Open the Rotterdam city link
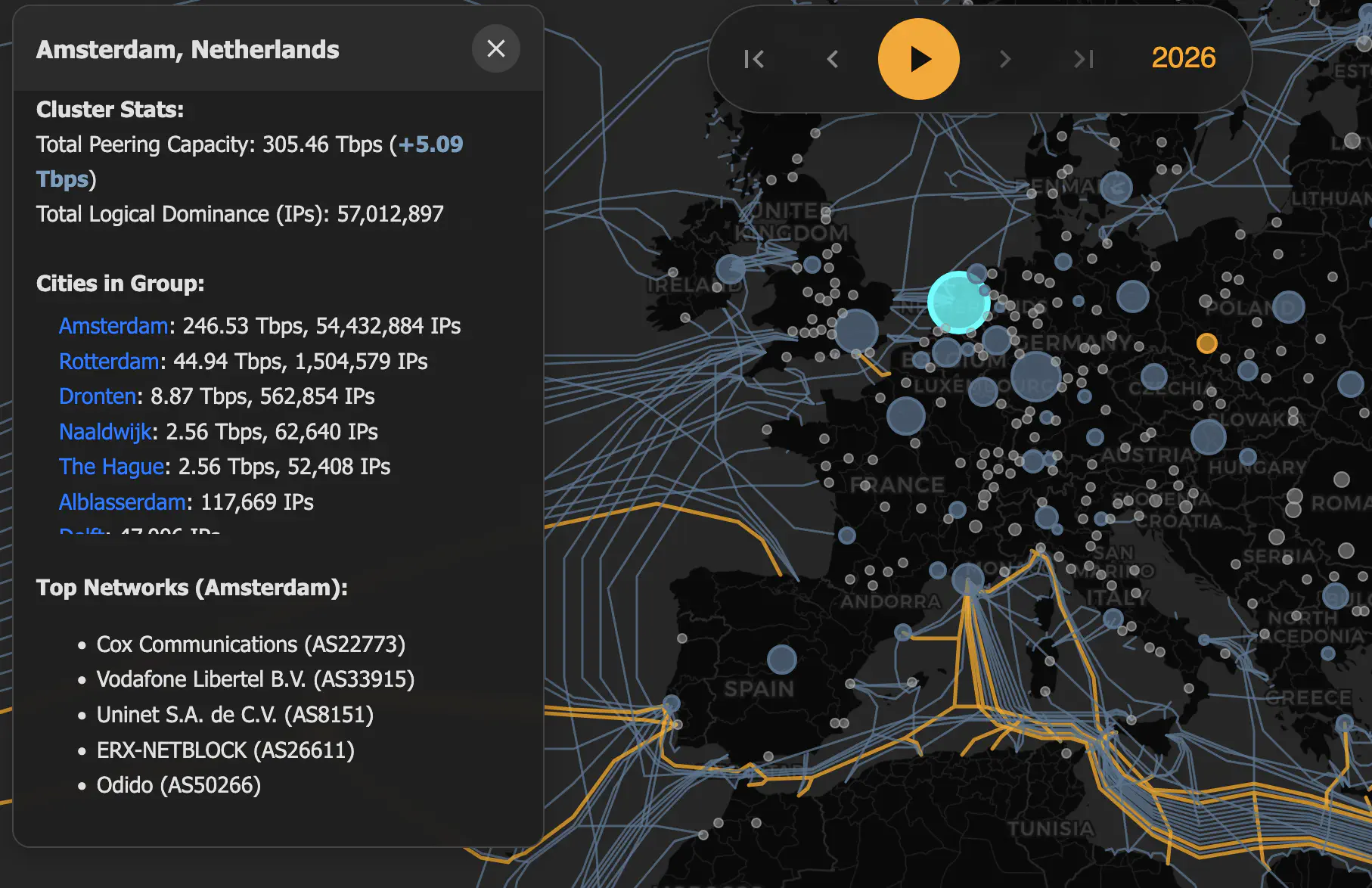1372x888 pixels. click(x=110, y=362)
